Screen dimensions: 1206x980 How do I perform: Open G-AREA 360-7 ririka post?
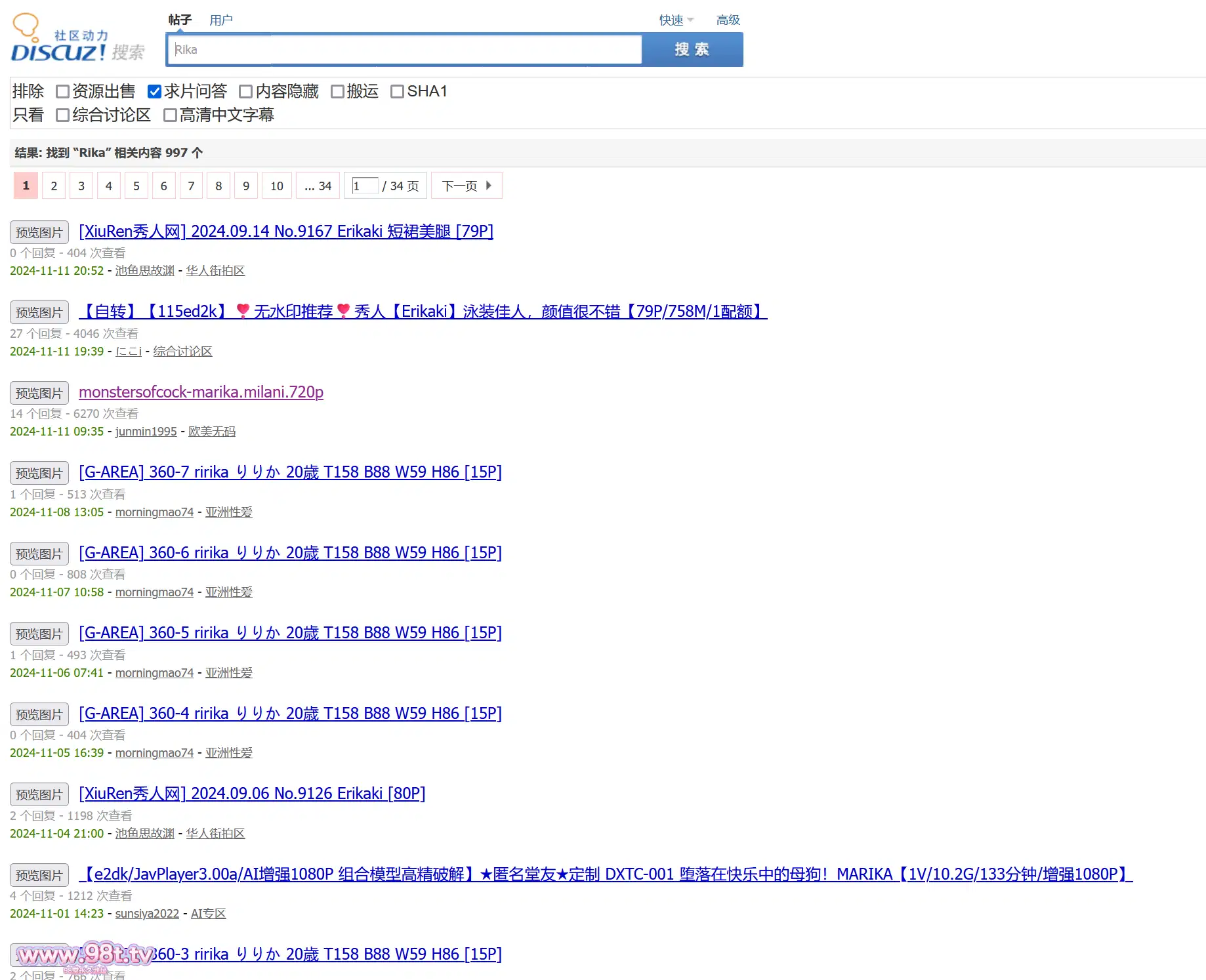[x=290, y=472]
